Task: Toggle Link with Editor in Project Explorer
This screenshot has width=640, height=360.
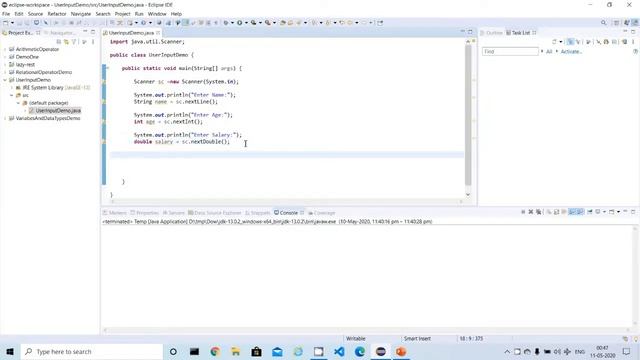Action: point(66,42)
